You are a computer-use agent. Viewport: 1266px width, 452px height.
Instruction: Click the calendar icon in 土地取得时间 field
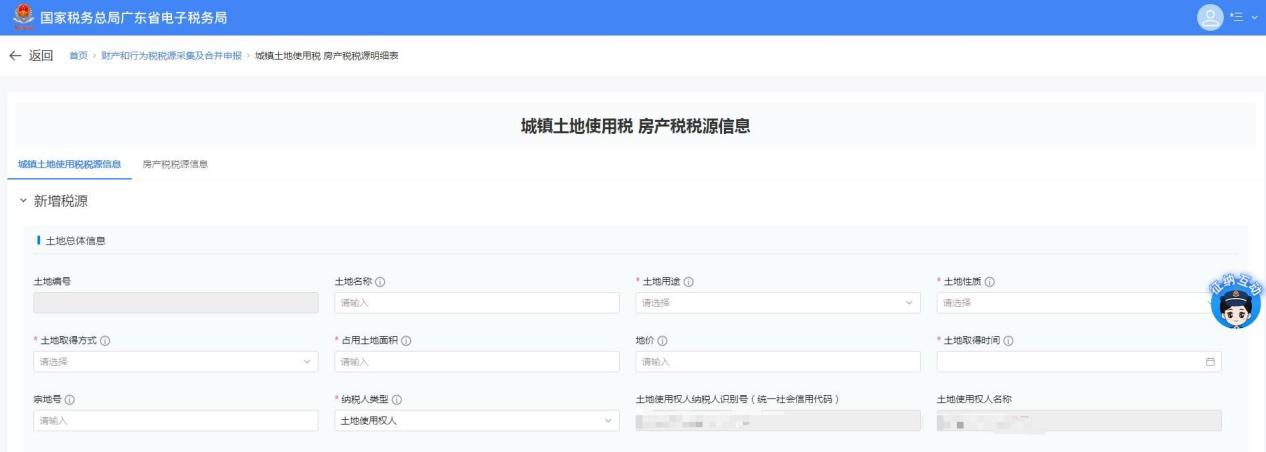click(x=1210, y=362)
